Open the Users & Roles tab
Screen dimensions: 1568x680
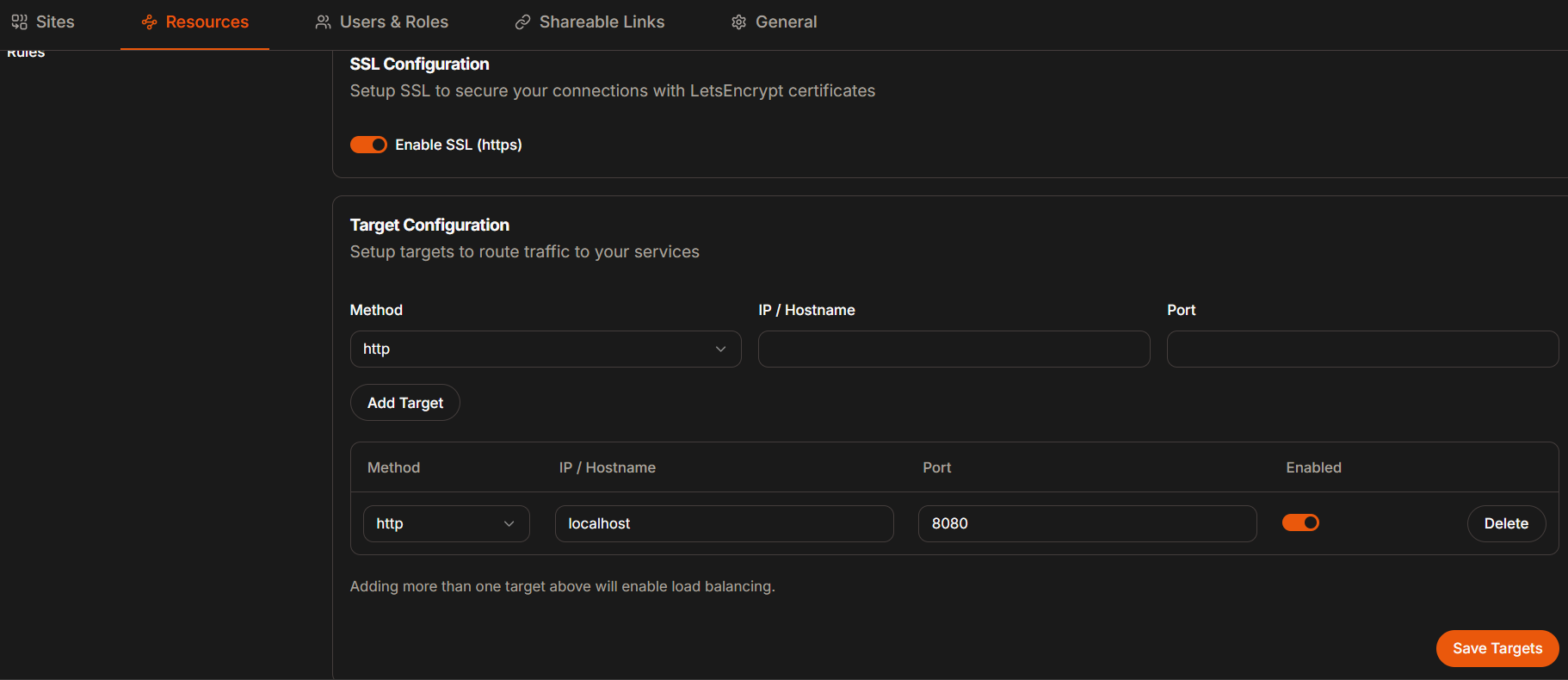[381, 22]
